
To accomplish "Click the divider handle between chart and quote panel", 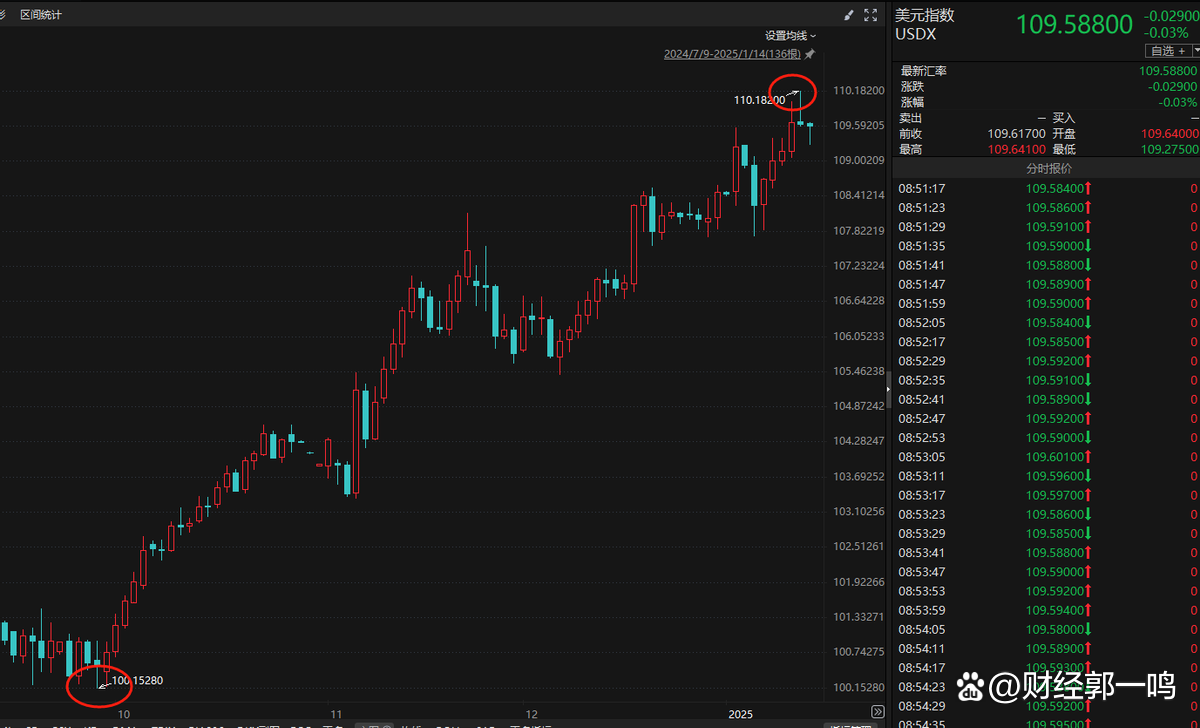I will pos(888,380).
